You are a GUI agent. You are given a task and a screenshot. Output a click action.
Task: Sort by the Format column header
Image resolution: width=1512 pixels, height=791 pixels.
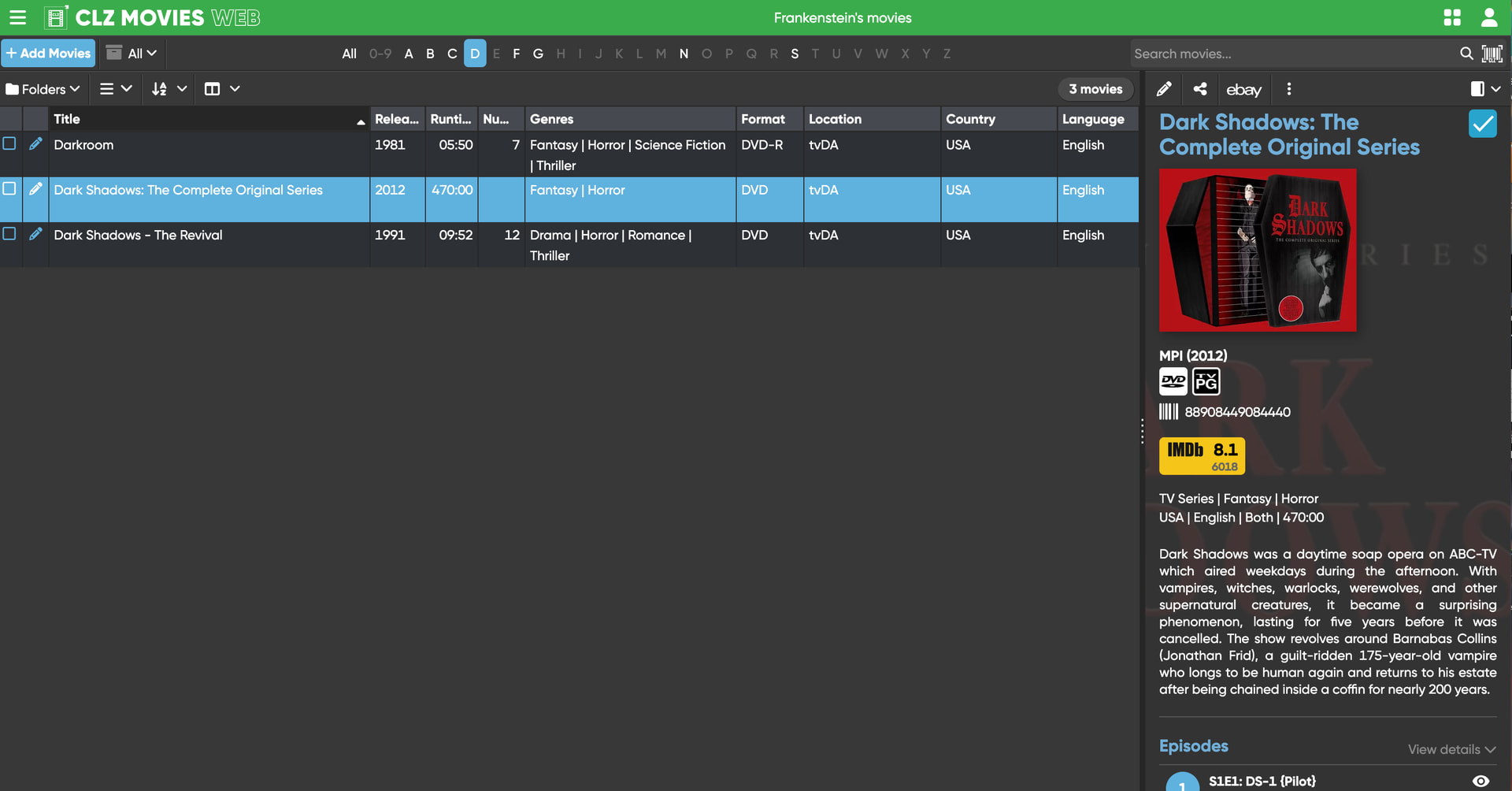coord(769,119)
